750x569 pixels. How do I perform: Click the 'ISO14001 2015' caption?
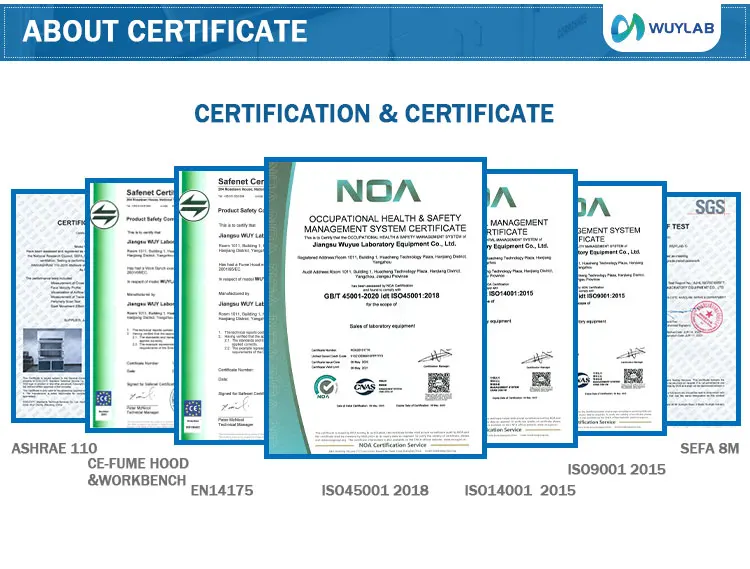click(x=520, y=490)
